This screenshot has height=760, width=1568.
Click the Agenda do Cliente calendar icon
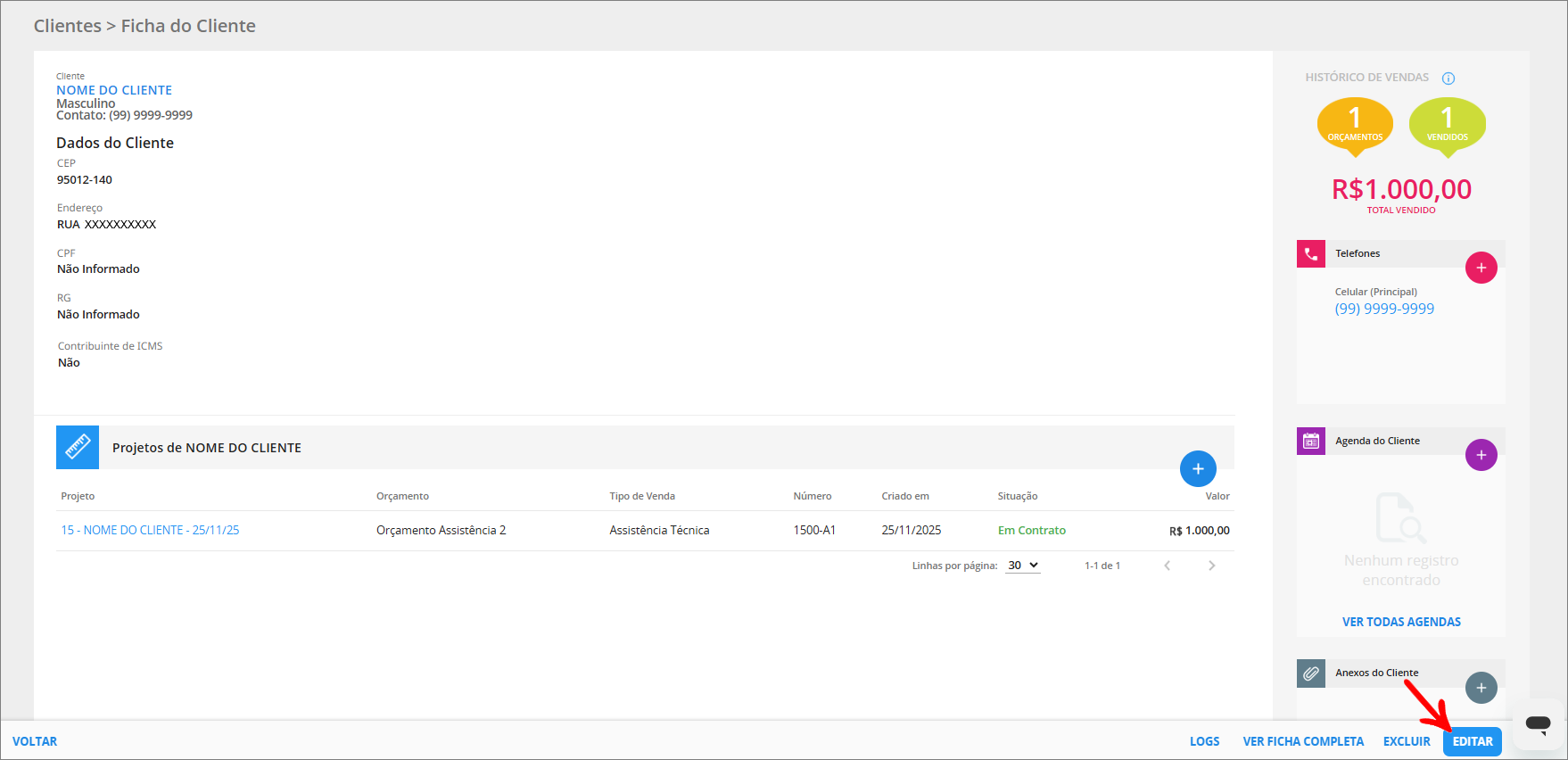(x=1311, y=441)
